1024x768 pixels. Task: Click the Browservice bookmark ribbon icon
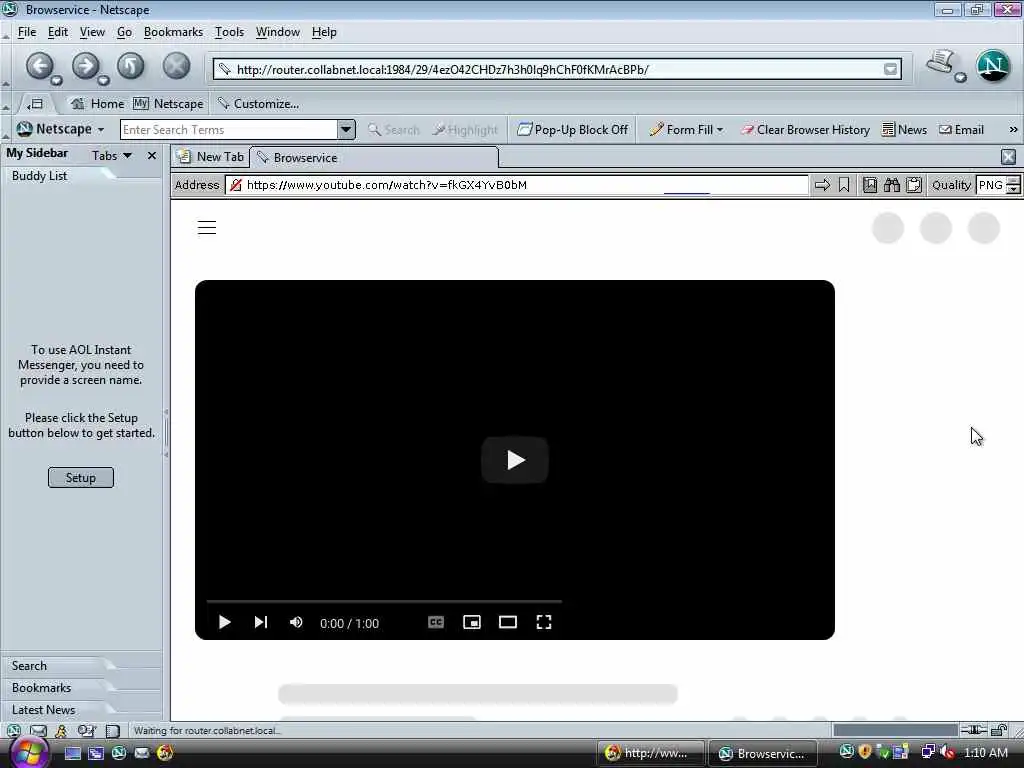point(844,185)
